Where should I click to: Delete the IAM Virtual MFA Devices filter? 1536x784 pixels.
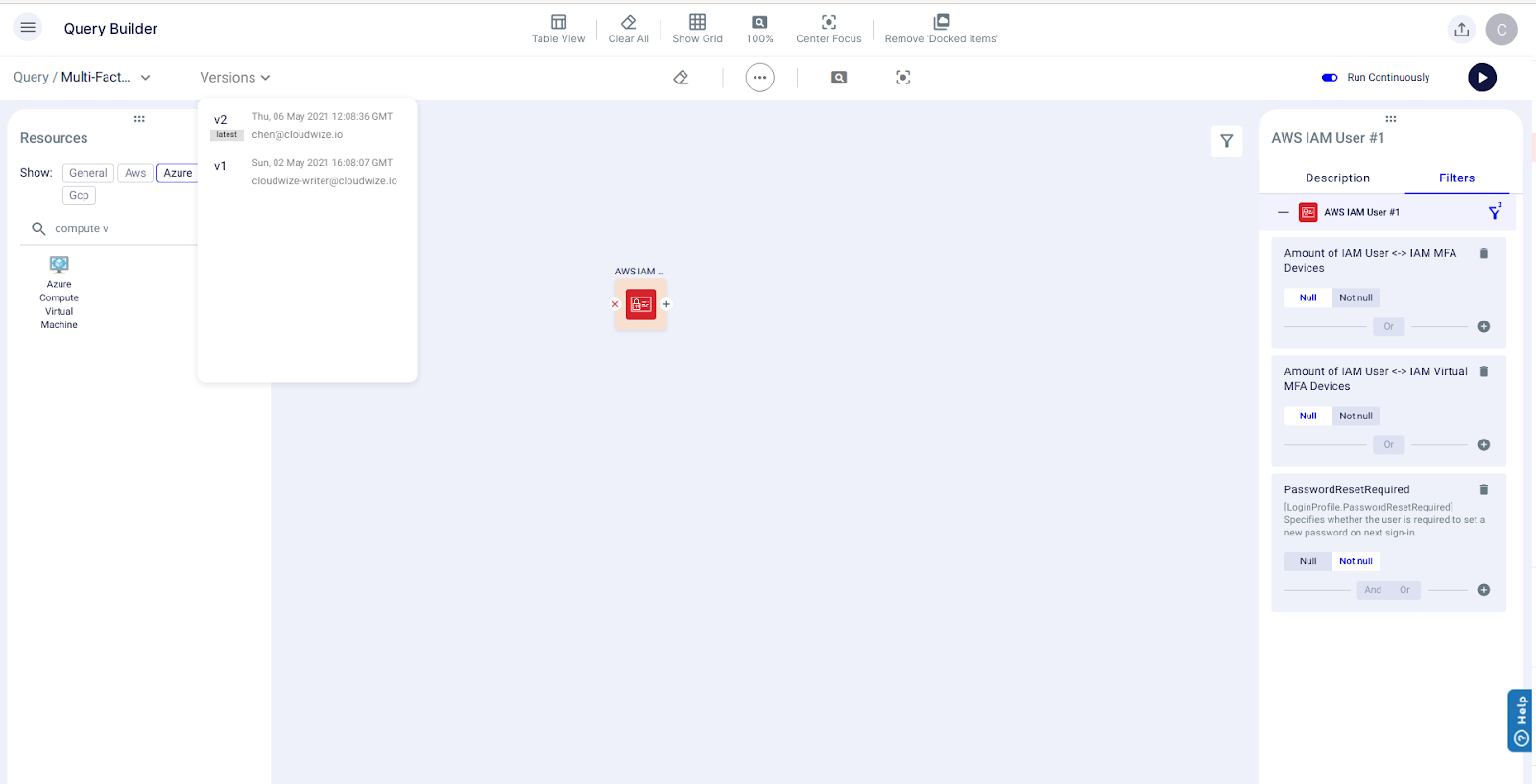[1483, 371]
